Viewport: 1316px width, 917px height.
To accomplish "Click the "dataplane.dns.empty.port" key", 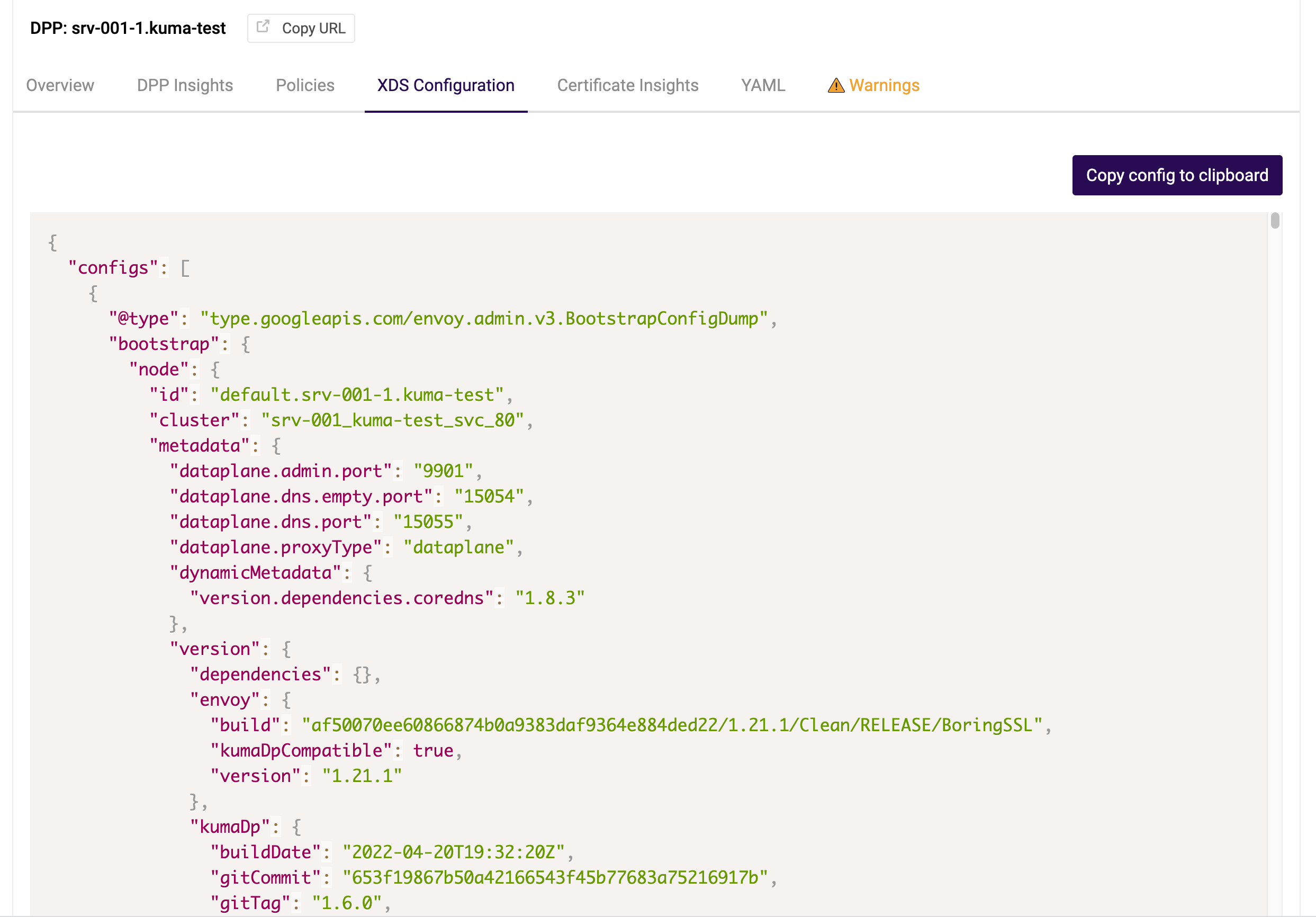I will tap(301, 496).
